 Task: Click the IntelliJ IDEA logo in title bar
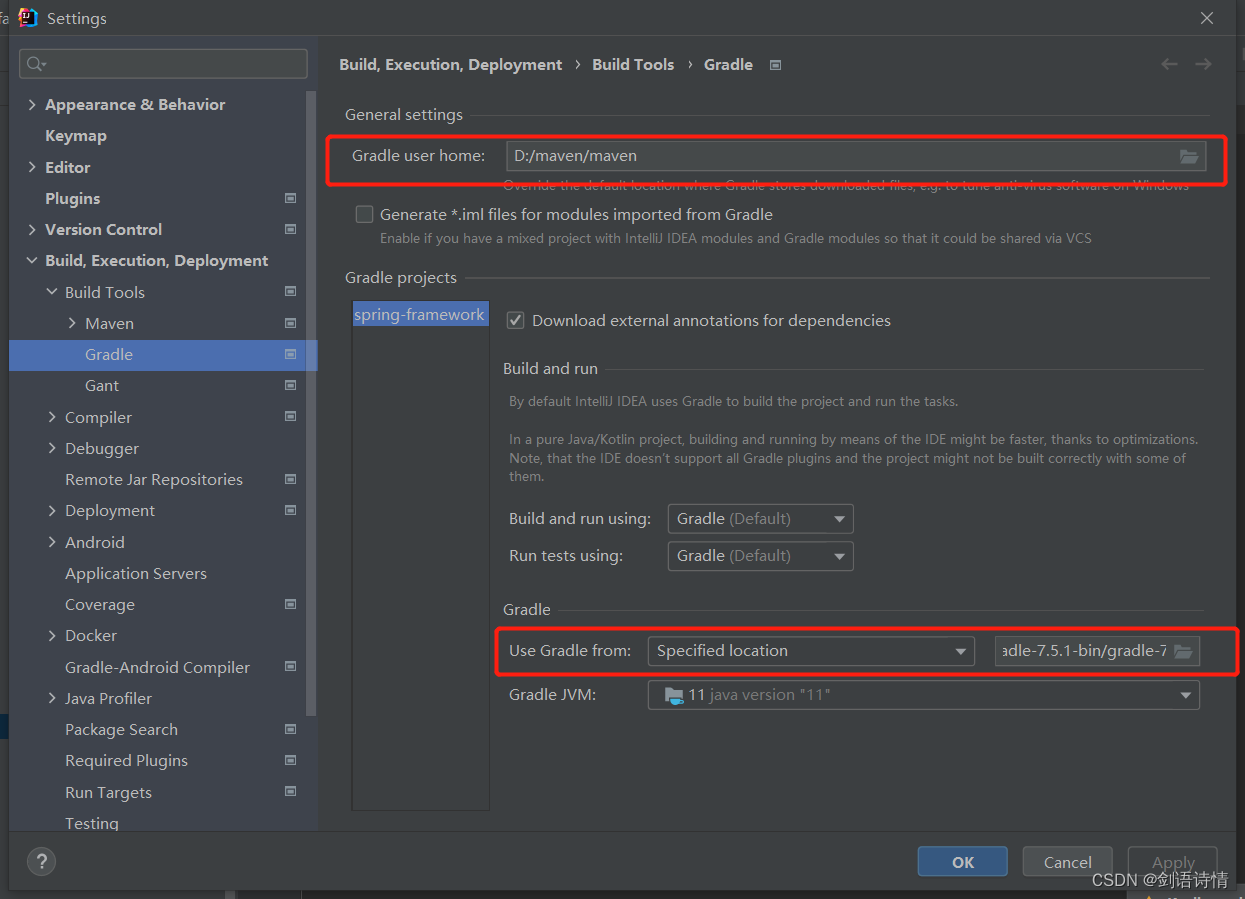click(28, 18)
